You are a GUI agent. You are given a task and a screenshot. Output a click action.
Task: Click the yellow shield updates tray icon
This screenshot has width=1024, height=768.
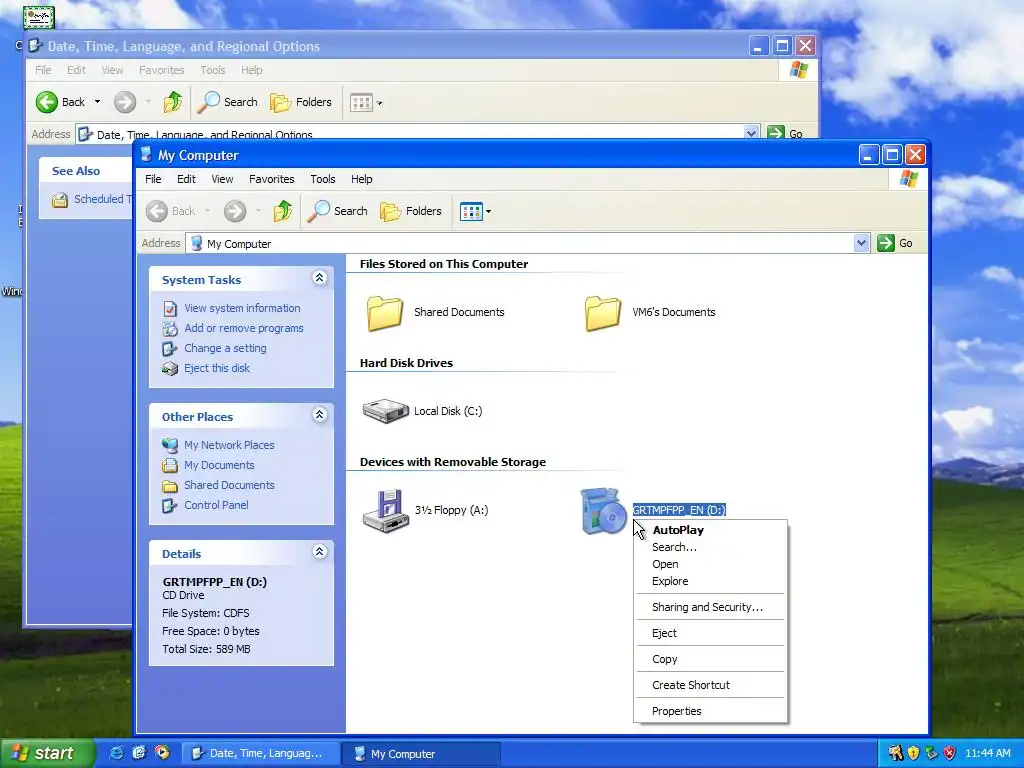914,754
